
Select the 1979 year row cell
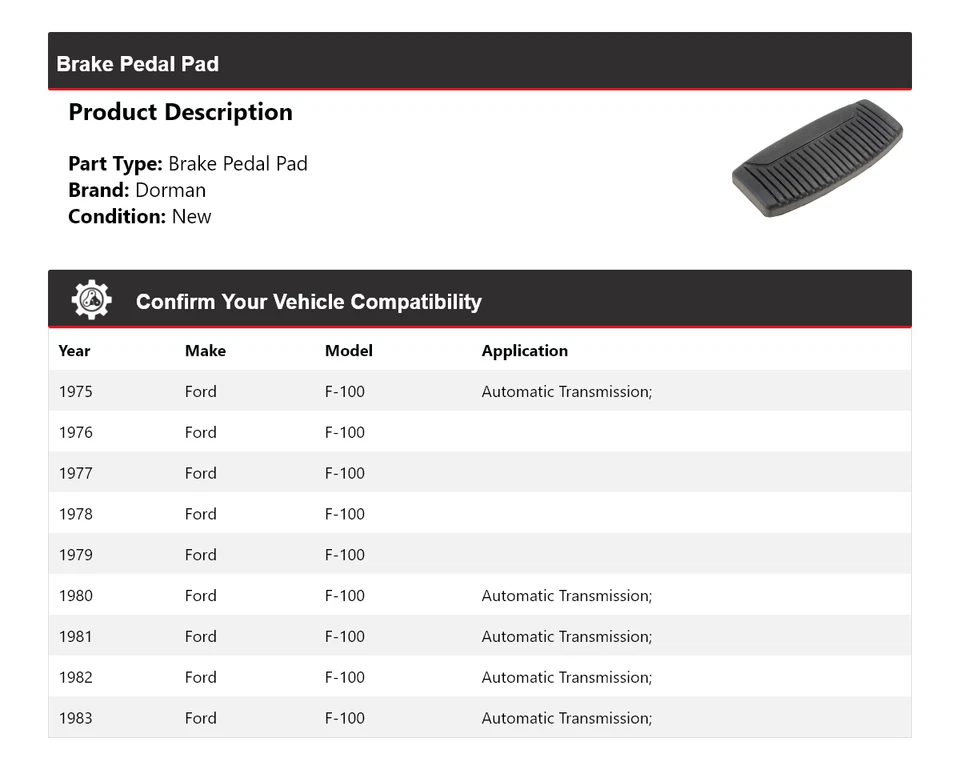click(75, 555)
